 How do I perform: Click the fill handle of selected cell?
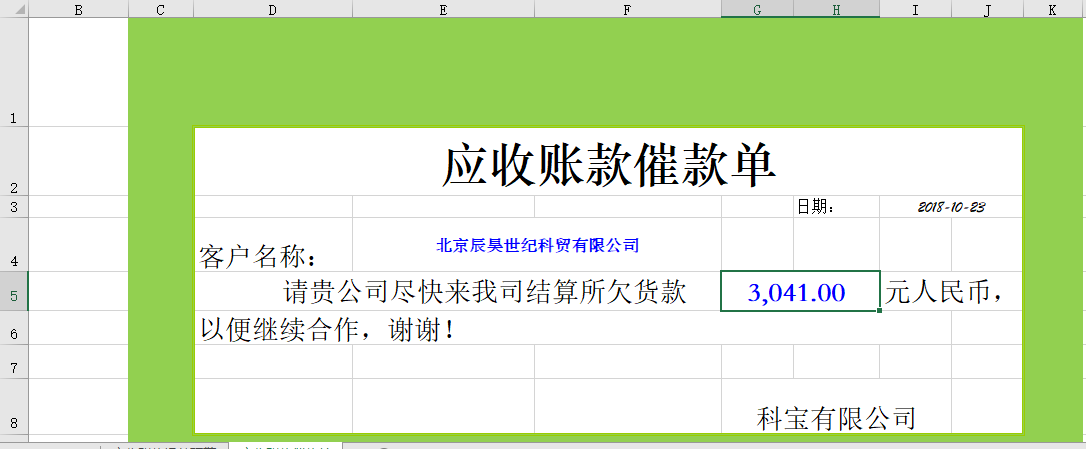[x=880, y=311]
